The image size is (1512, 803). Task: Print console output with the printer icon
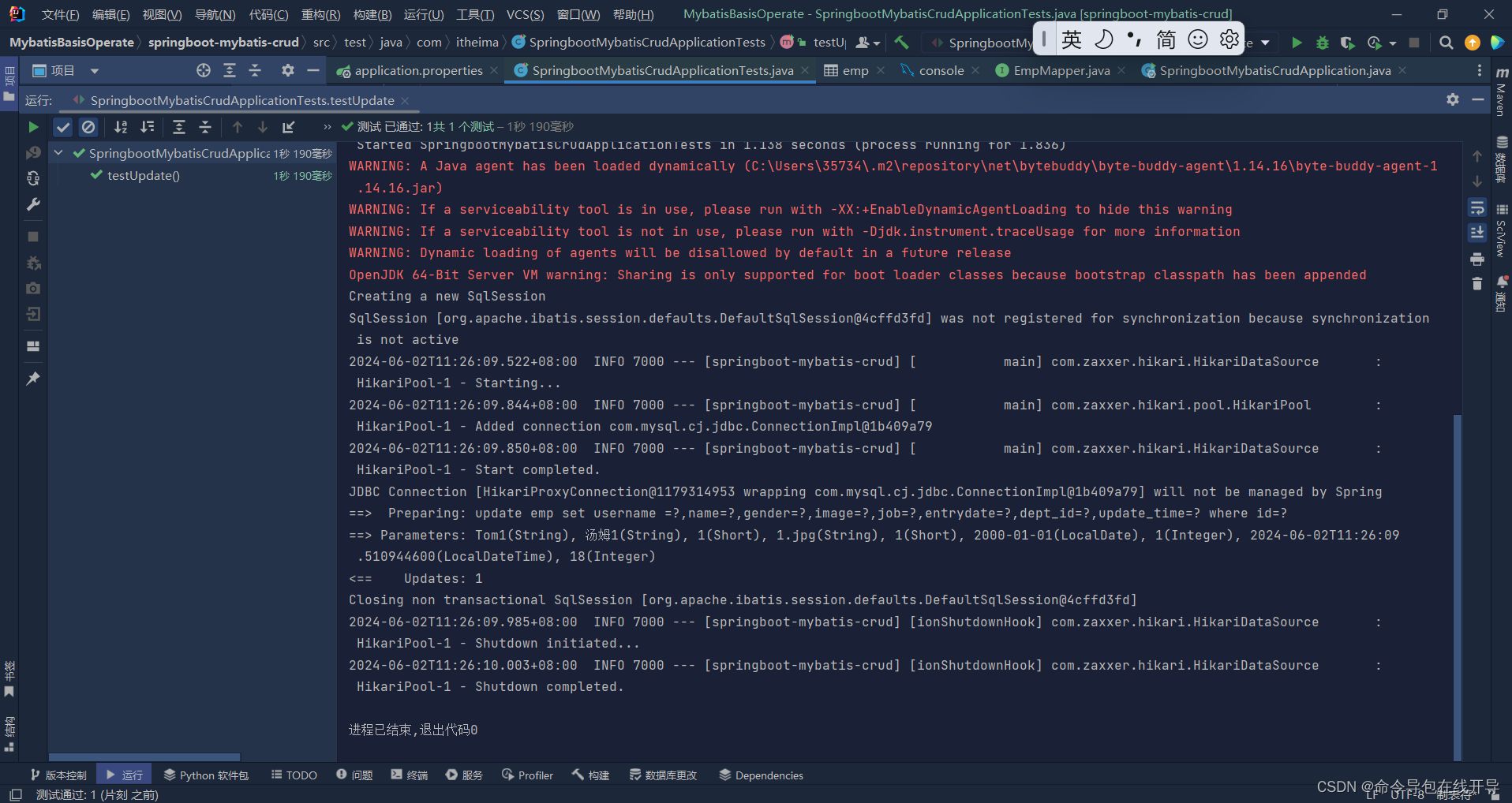(1477, 259)
